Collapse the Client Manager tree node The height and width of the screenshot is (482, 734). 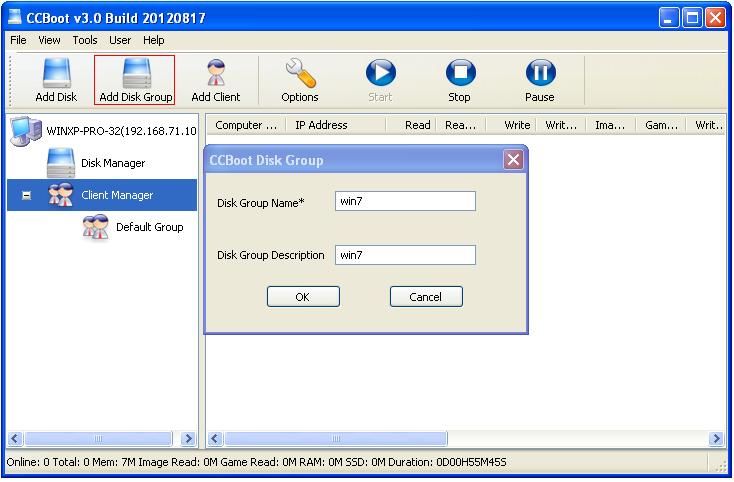(27, 195)
